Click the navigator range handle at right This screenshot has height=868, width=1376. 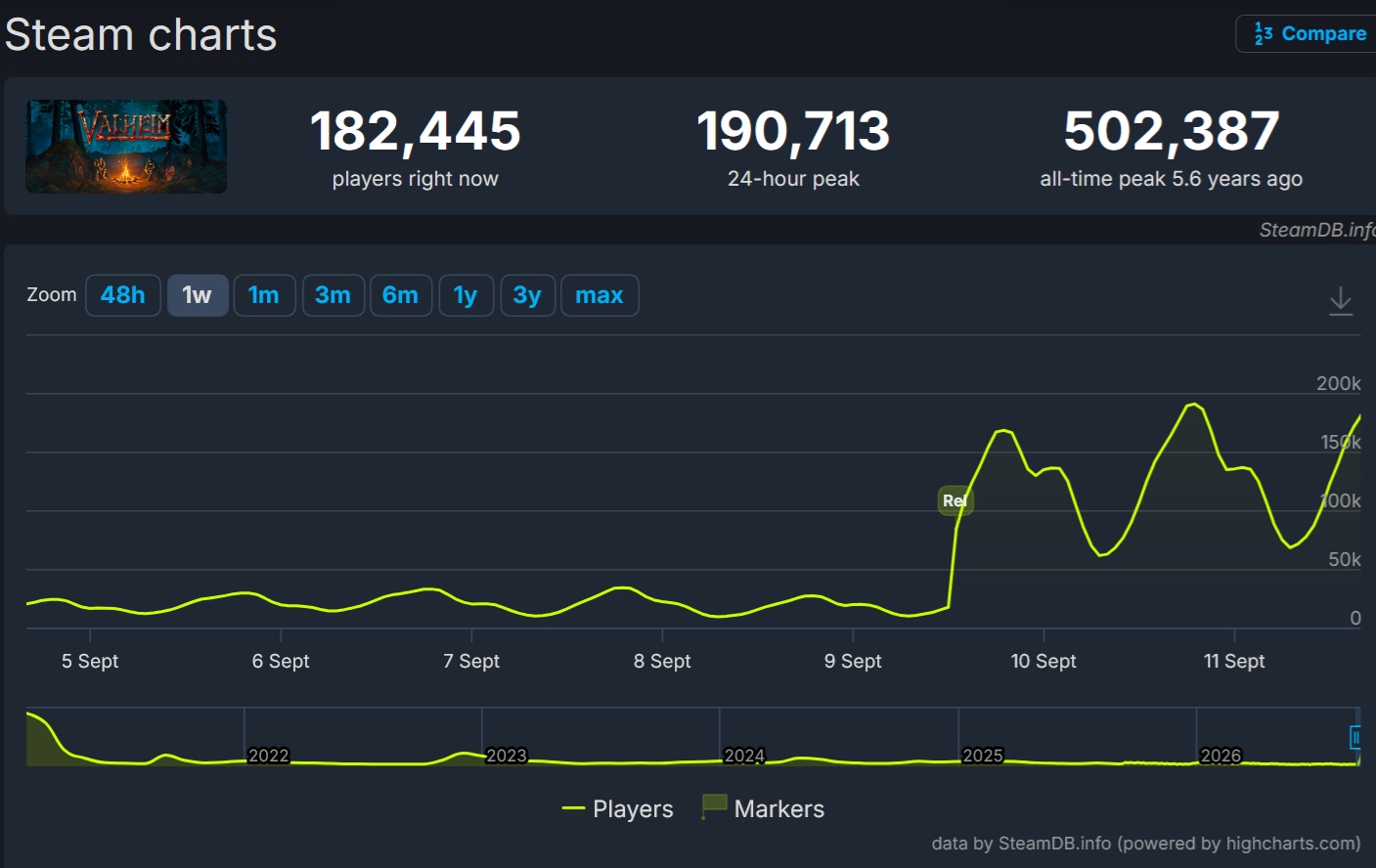[x=1355, y=737]
